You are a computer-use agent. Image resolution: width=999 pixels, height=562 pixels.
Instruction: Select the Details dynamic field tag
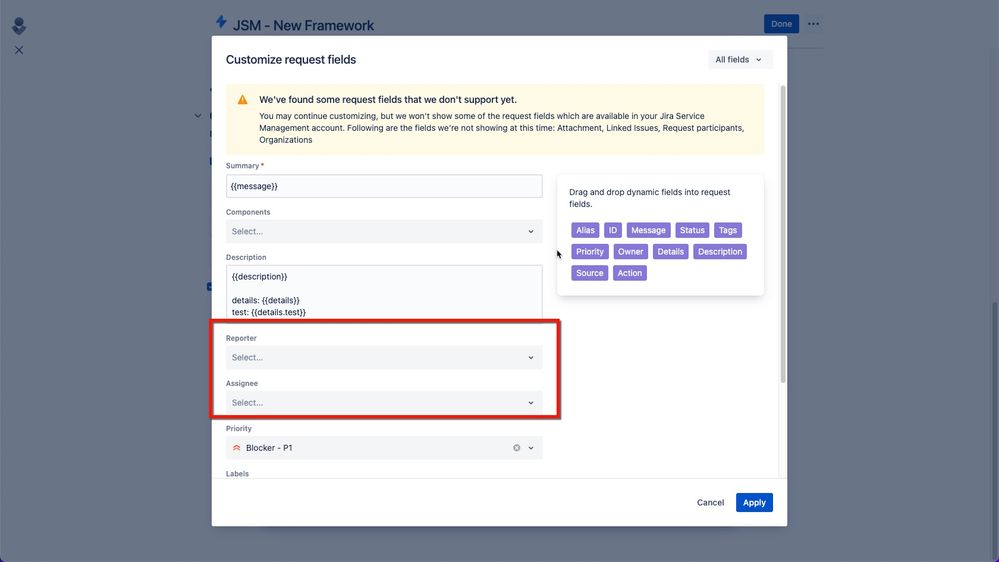coord(670,252)
